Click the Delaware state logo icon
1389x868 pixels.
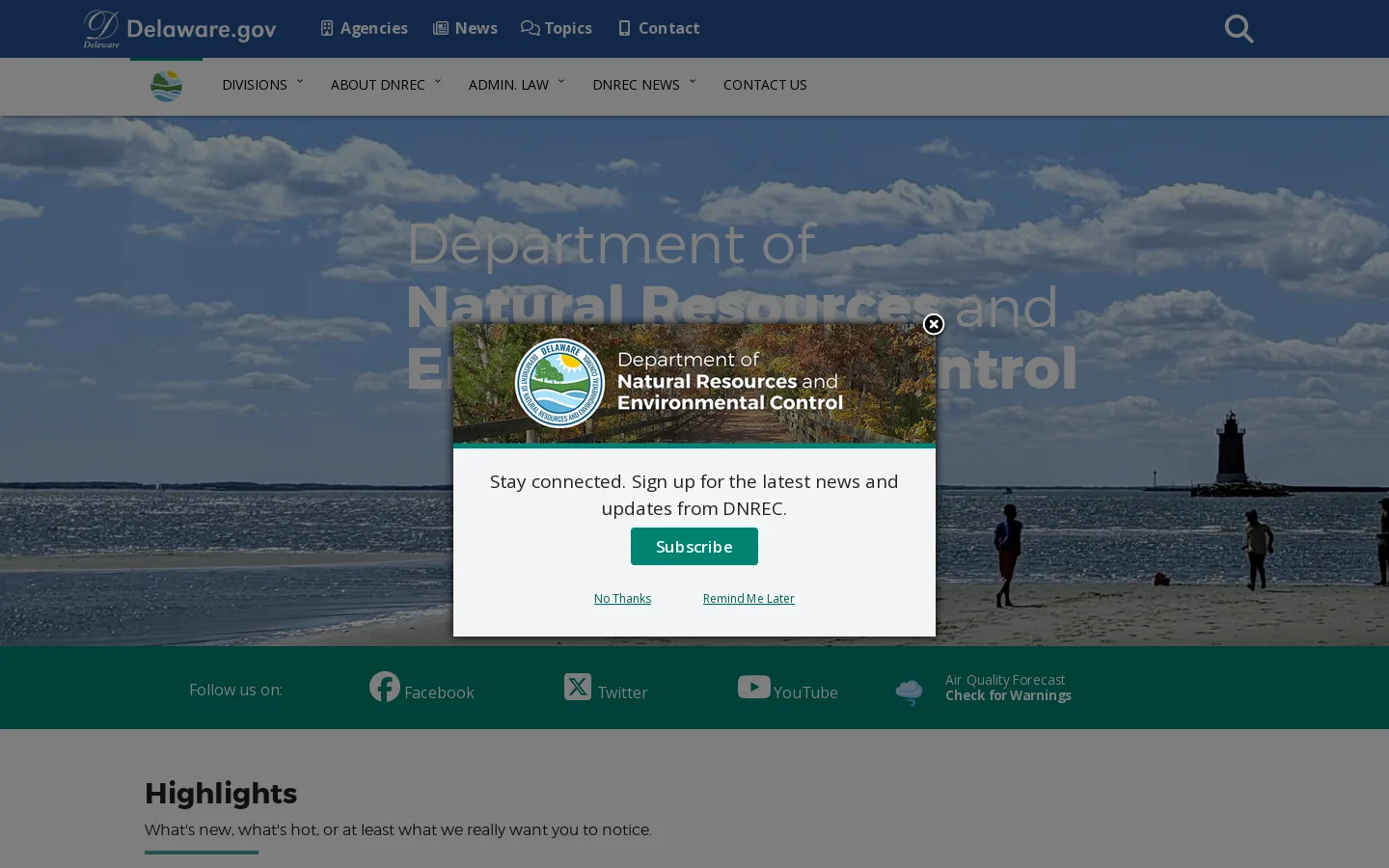click(101, 28)
